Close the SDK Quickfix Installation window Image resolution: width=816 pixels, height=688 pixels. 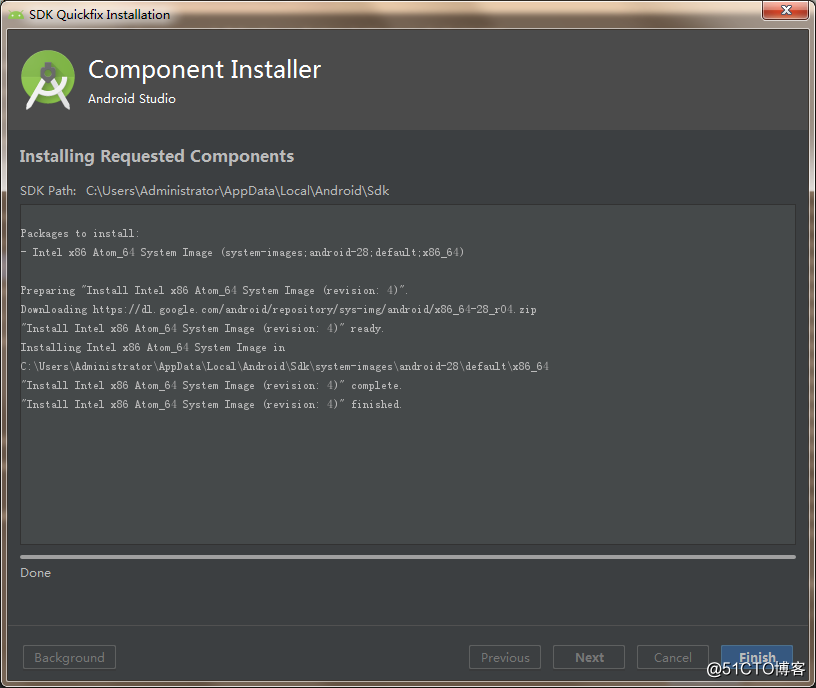click(x=786, y=10)
